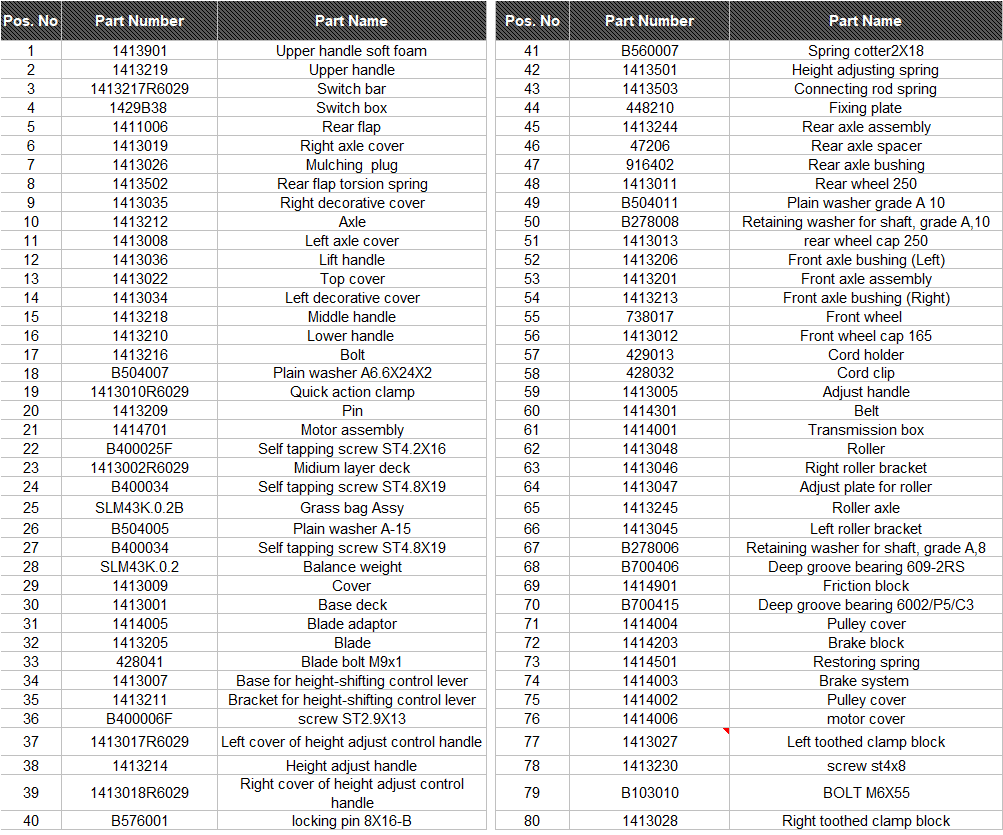Click the right Part Name column header
Image resolution: width=1003 pixels, height=835 pixels.
coord(865,20)
